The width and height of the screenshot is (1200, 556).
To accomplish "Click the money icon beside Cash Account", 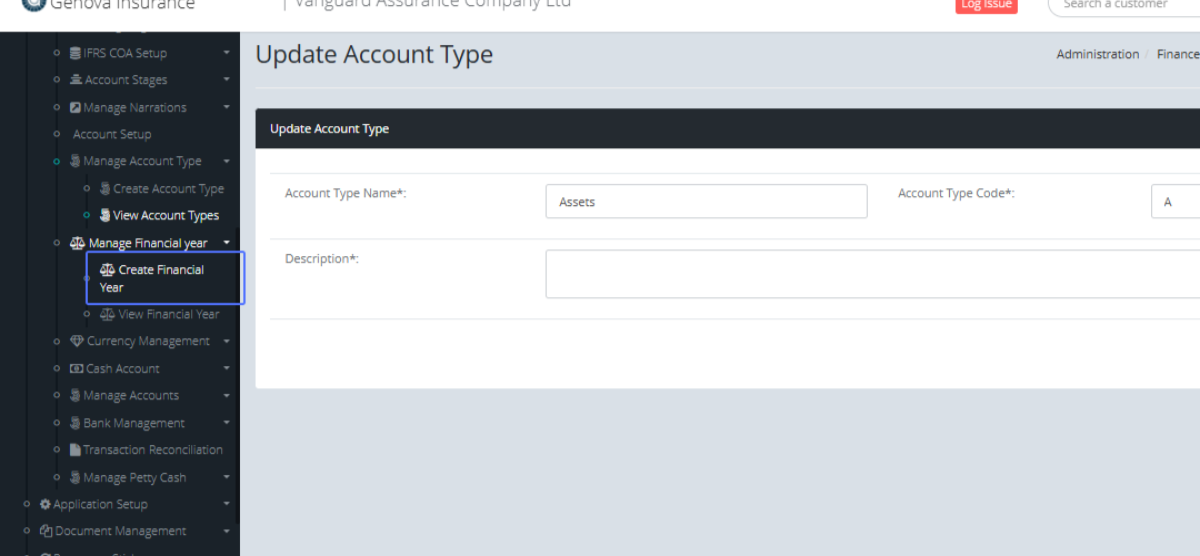I will click(76, 369).
